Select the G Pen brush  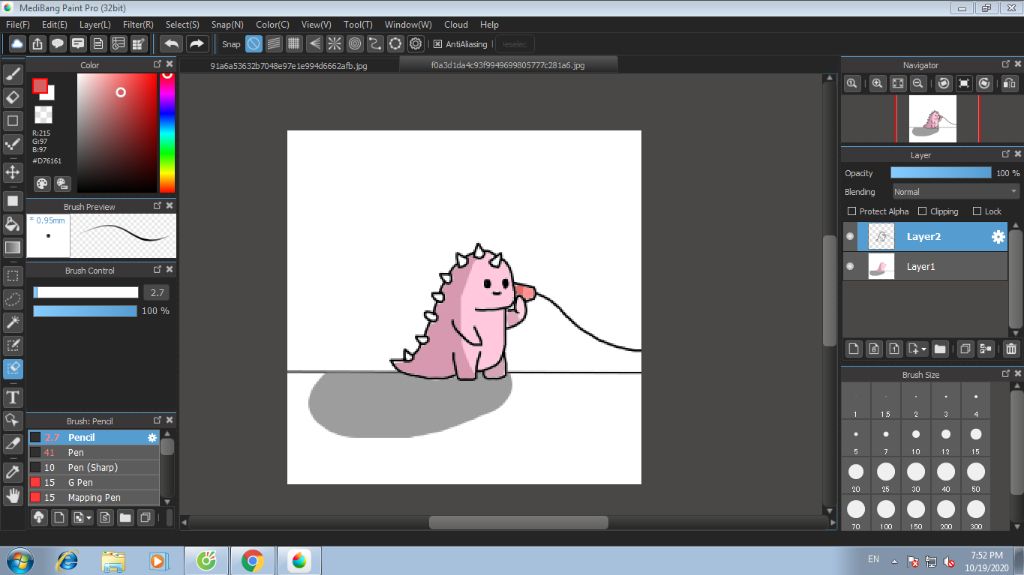(80, 482)
